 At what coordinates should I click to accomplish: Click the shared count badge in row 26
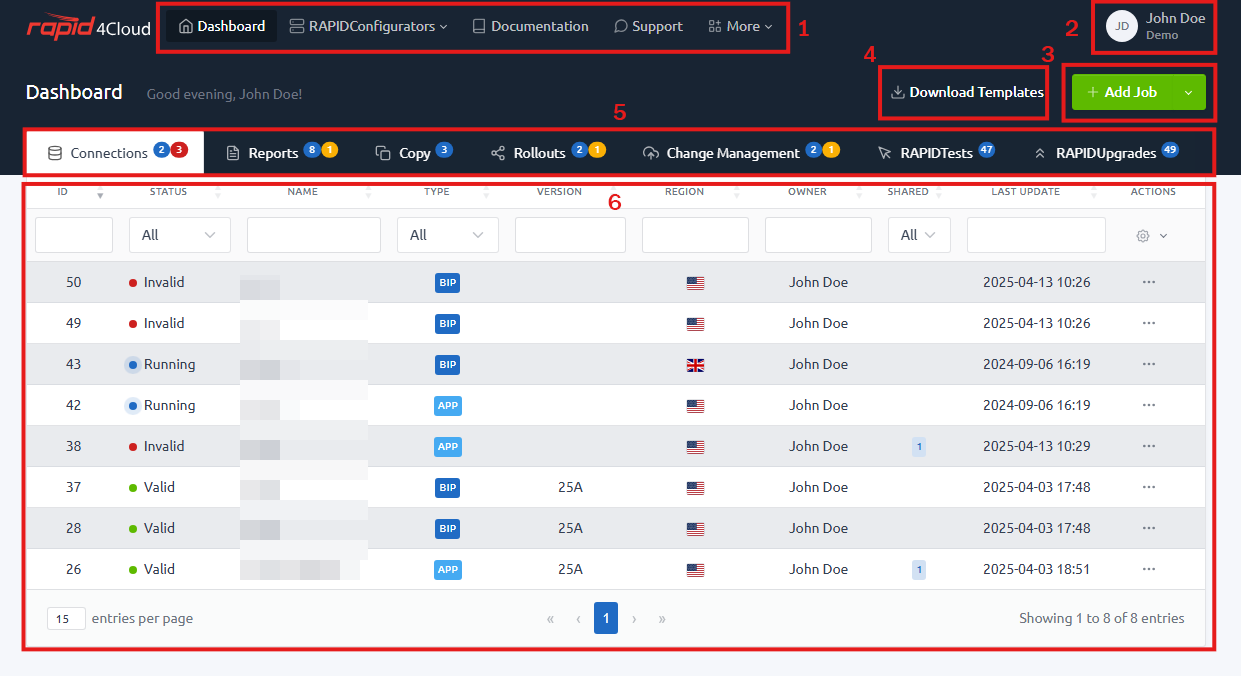click(x=919, y=570)
